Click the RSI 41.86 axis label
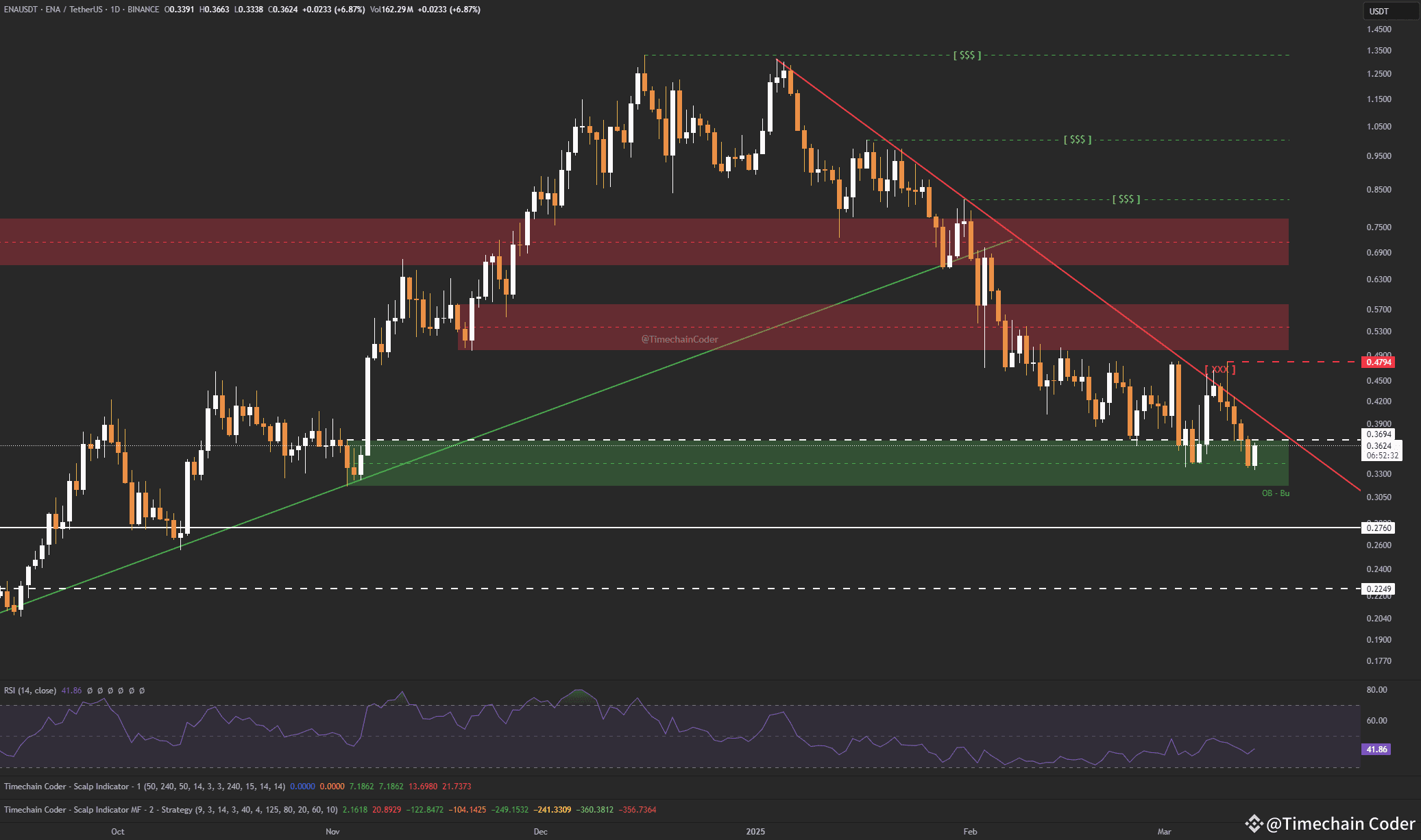This screenshot has height=840, width=1421. tap(1376, 750)
